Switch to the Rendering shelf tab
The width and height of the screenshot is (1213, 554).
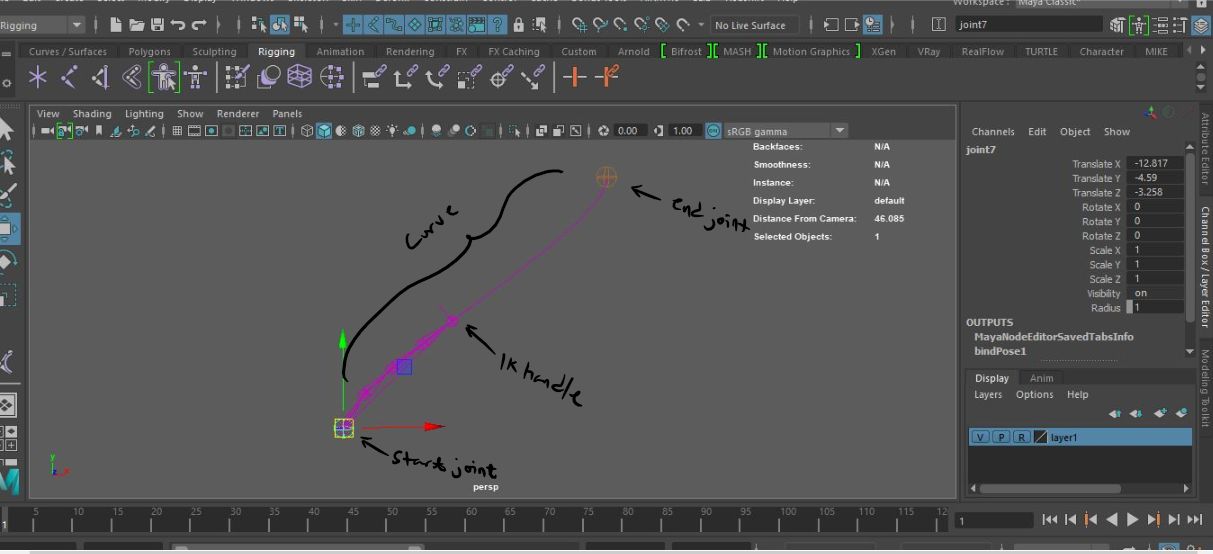tap(411, 52)
